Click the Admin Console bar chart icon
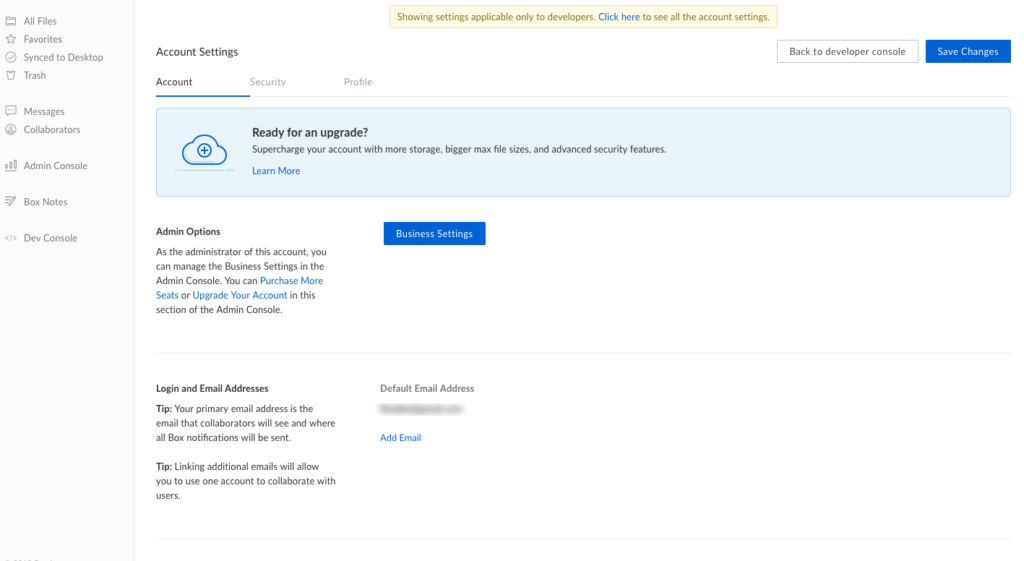 click(10, 165)
